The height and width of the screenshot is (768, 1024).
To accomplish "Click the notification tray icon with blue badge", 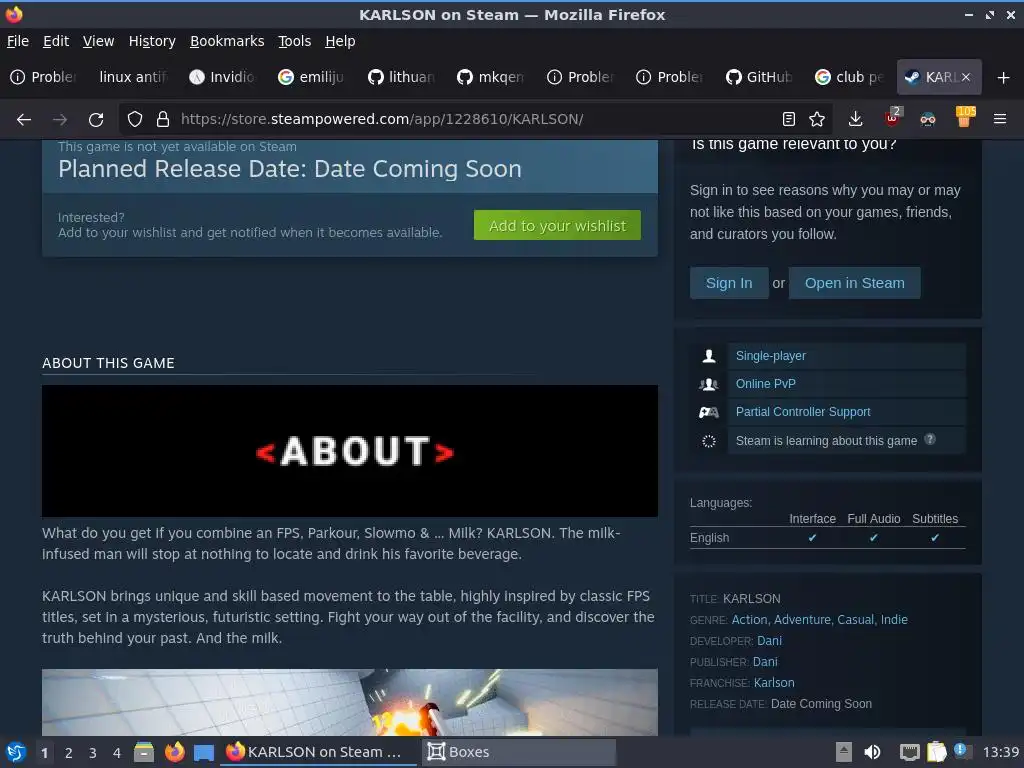I will point(962,751).
